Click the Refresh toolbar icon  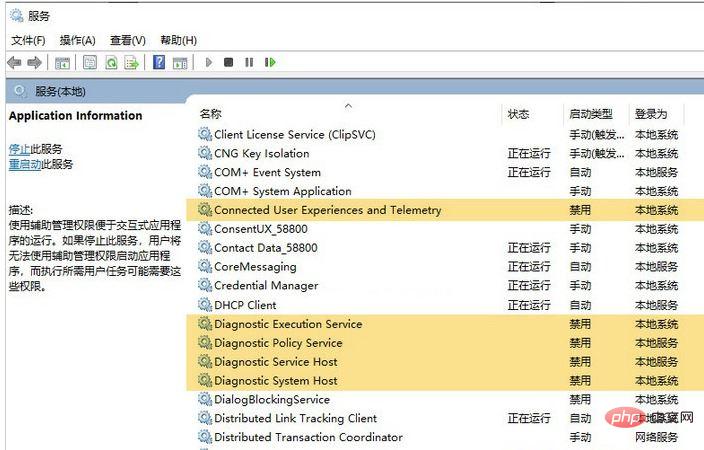(x=111, y=62)
